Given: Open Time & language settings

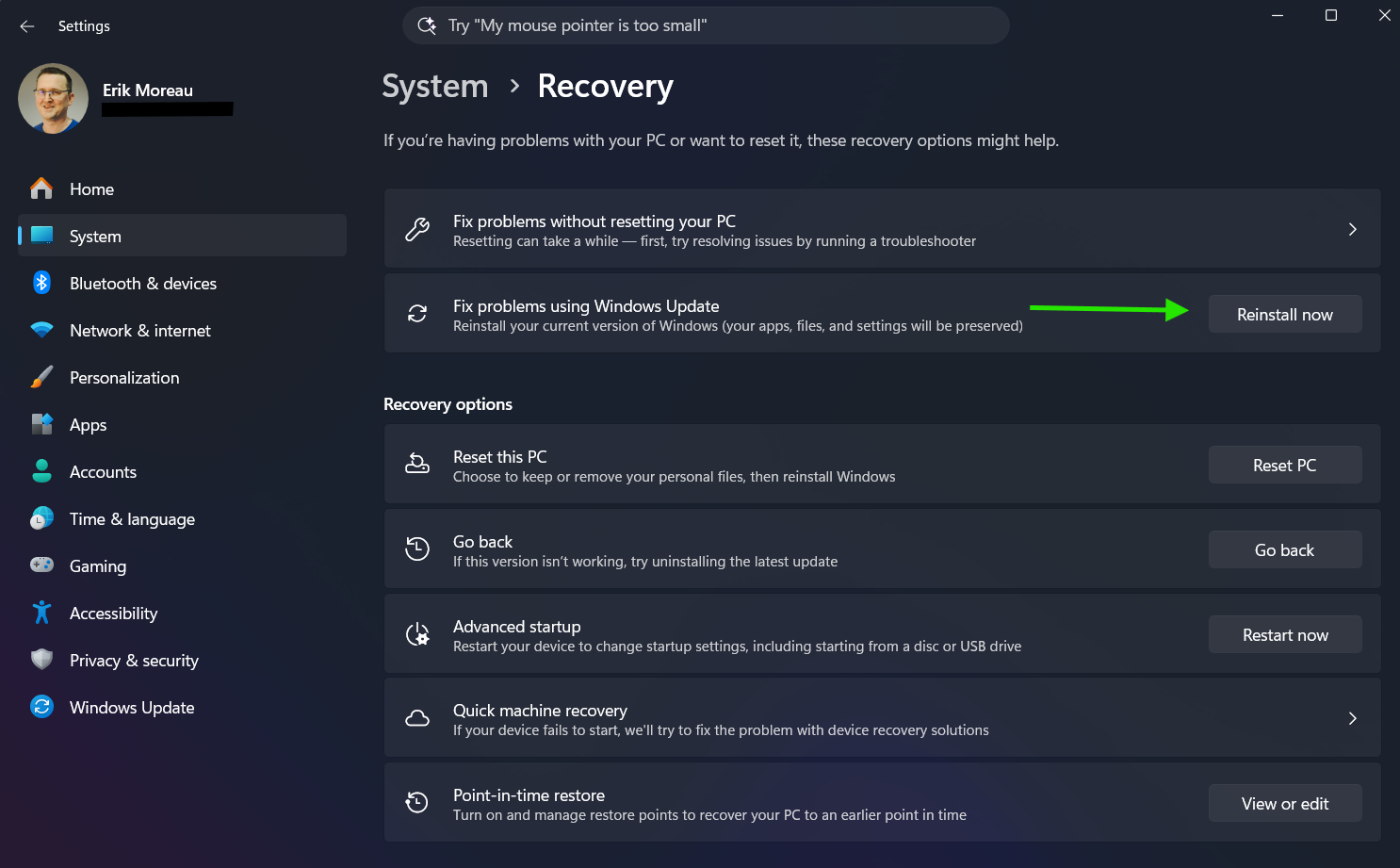Looking at the screenshot, I should point(183,518).
